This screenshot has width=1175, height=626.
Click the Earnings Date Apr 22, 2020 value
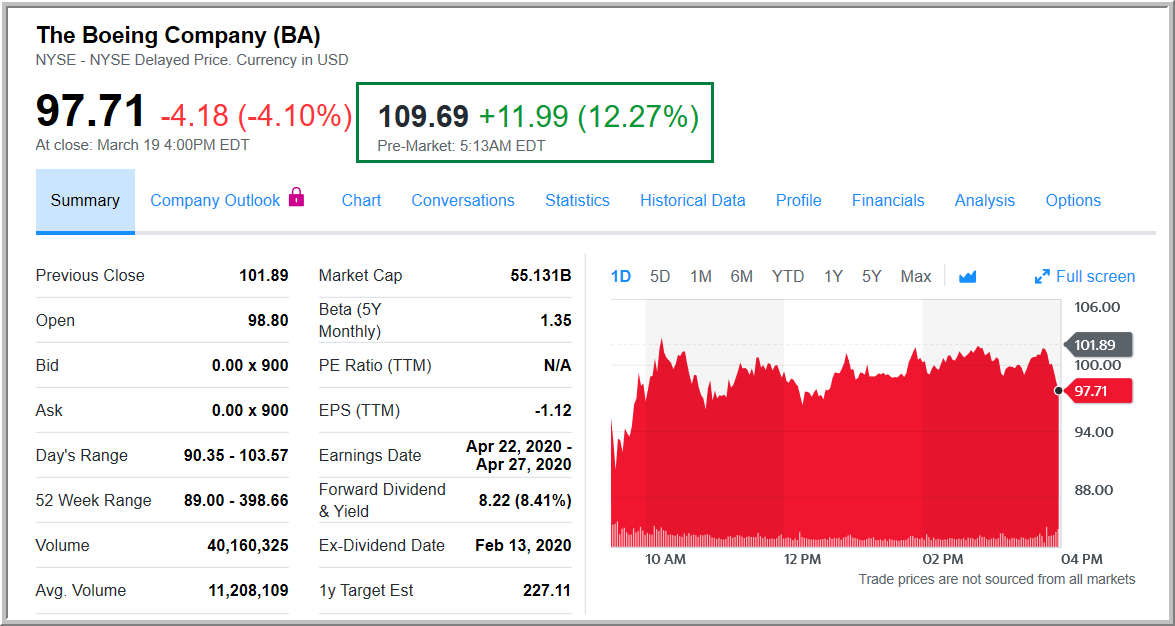pyautogui.click(x=519, y=455)
